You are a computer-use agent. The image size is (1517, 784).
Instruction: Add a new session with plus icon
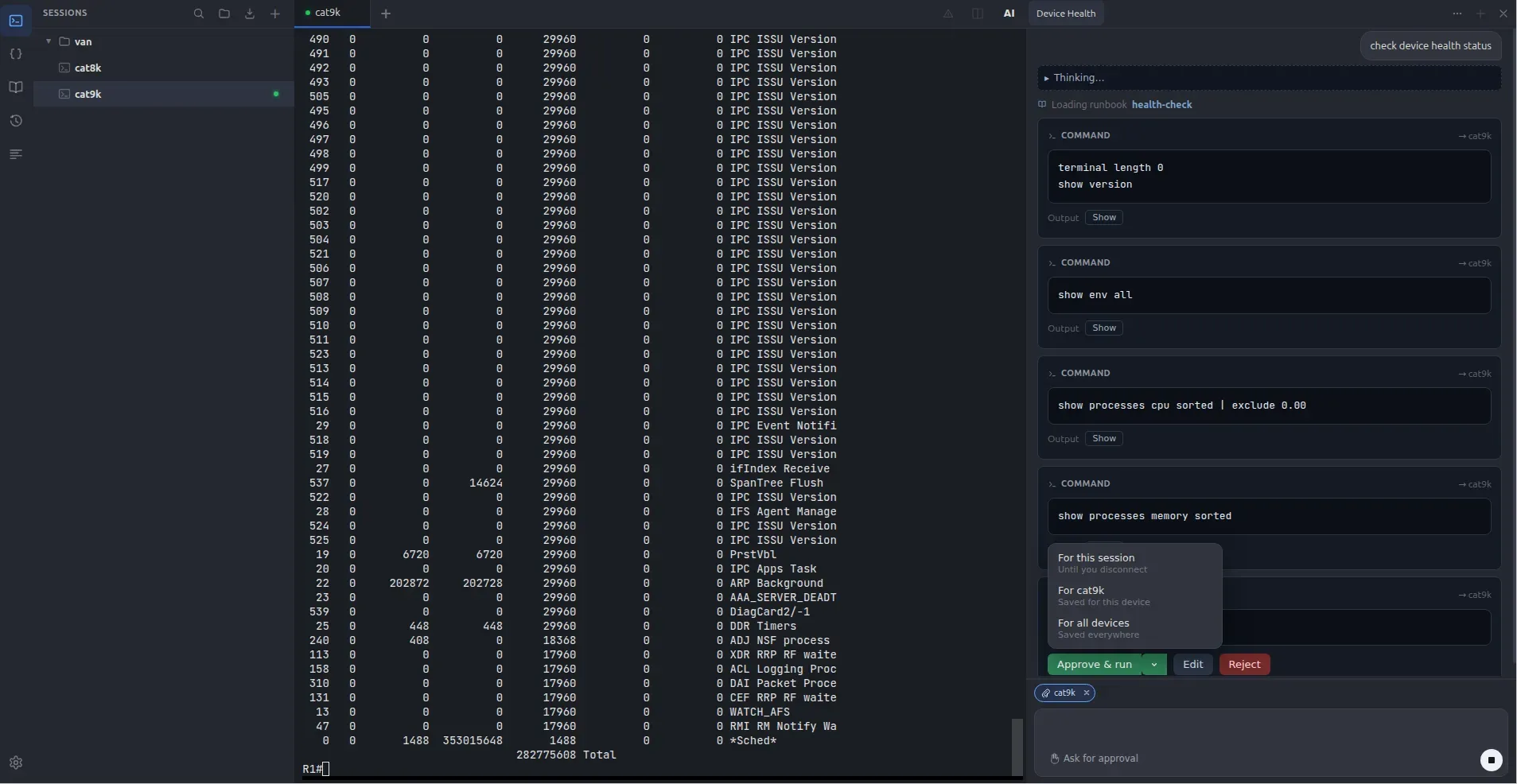[x=275, y=14]
